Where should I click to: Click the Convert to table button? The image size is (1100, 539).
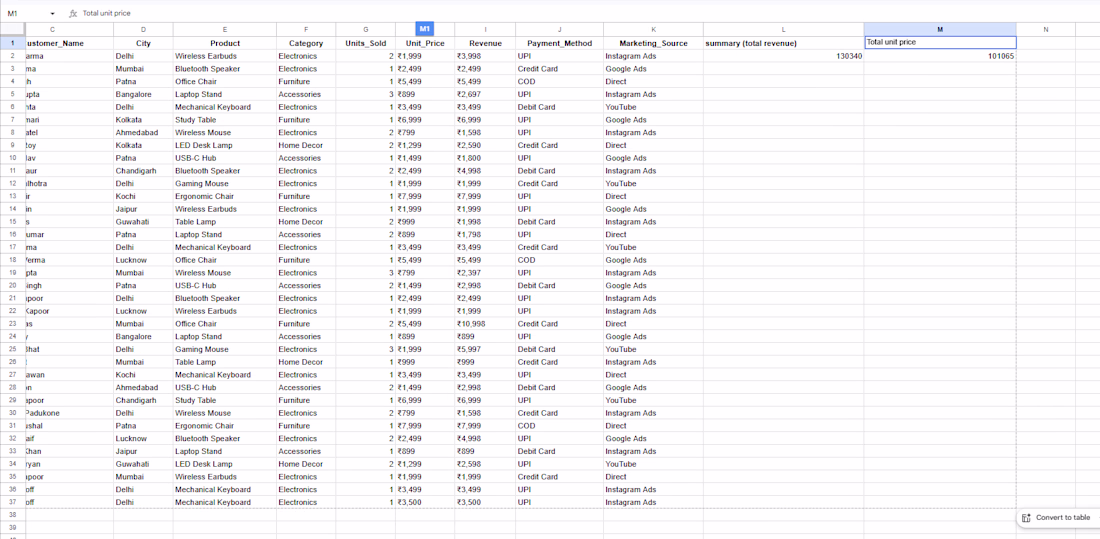1058,517
